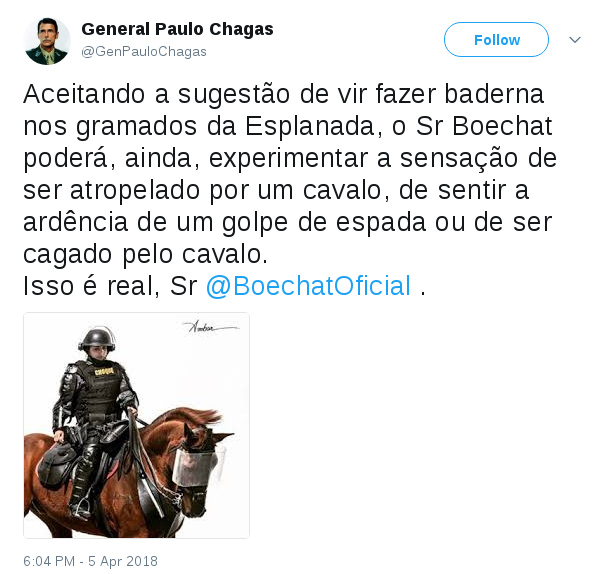The image size is (597, 574).
Task: Click the CHOQUE vest label on rider
Action: (104, 372)
